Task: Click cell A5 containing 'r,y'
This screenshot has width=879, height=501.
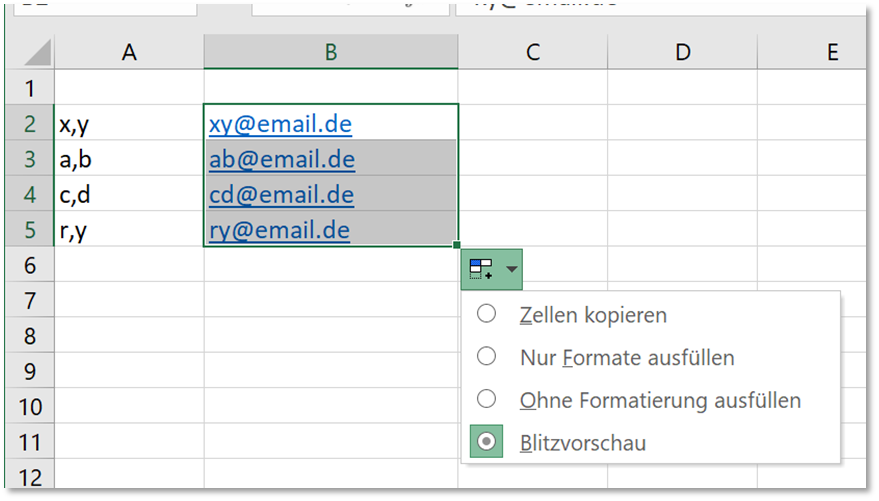Action: click(x=129, y=230)
